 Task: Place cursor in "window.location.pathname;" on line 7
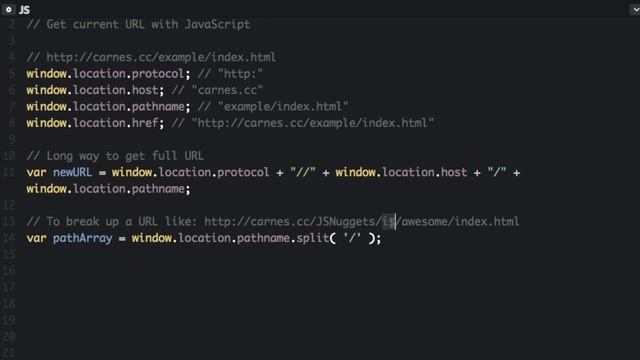(109, 107)
